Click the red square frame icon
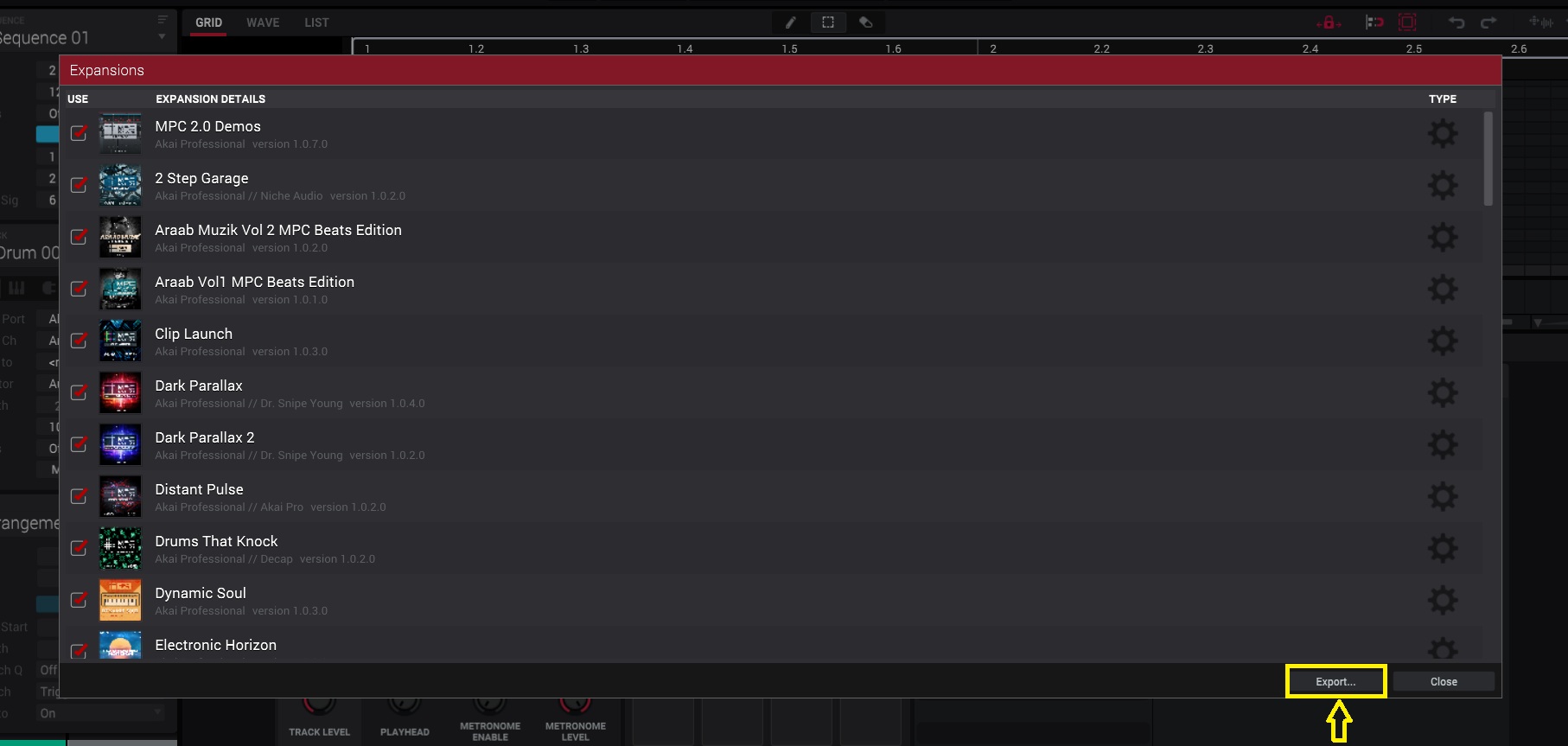 tap(1407, 22)
